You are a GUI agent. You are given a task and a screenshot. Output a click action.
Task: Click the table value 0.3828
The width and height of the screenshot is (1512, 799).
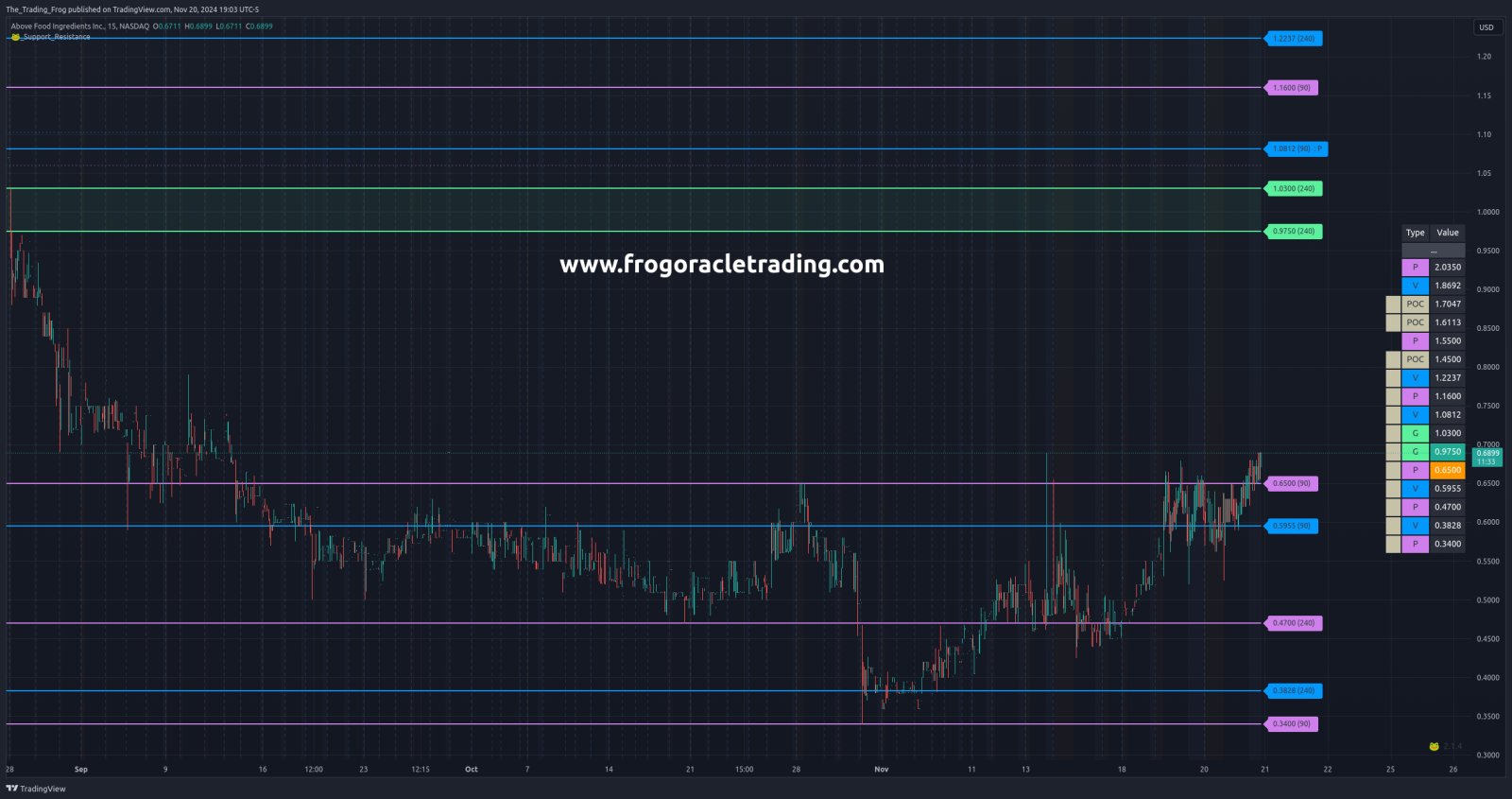pyautogui.click(x=1448, y=526)
